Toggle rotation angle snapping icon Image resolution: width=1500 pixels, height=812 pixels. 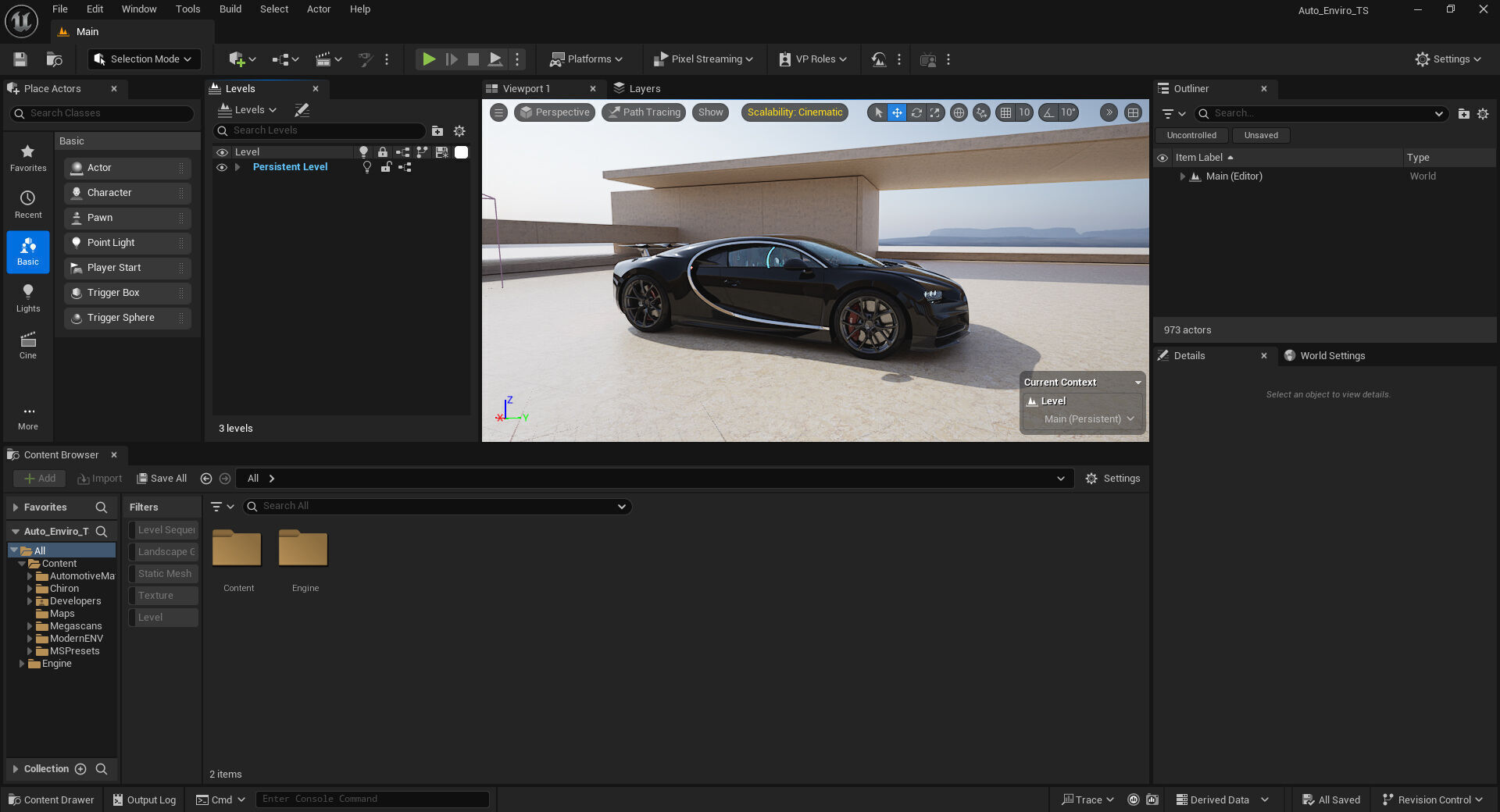[1048, 112]
